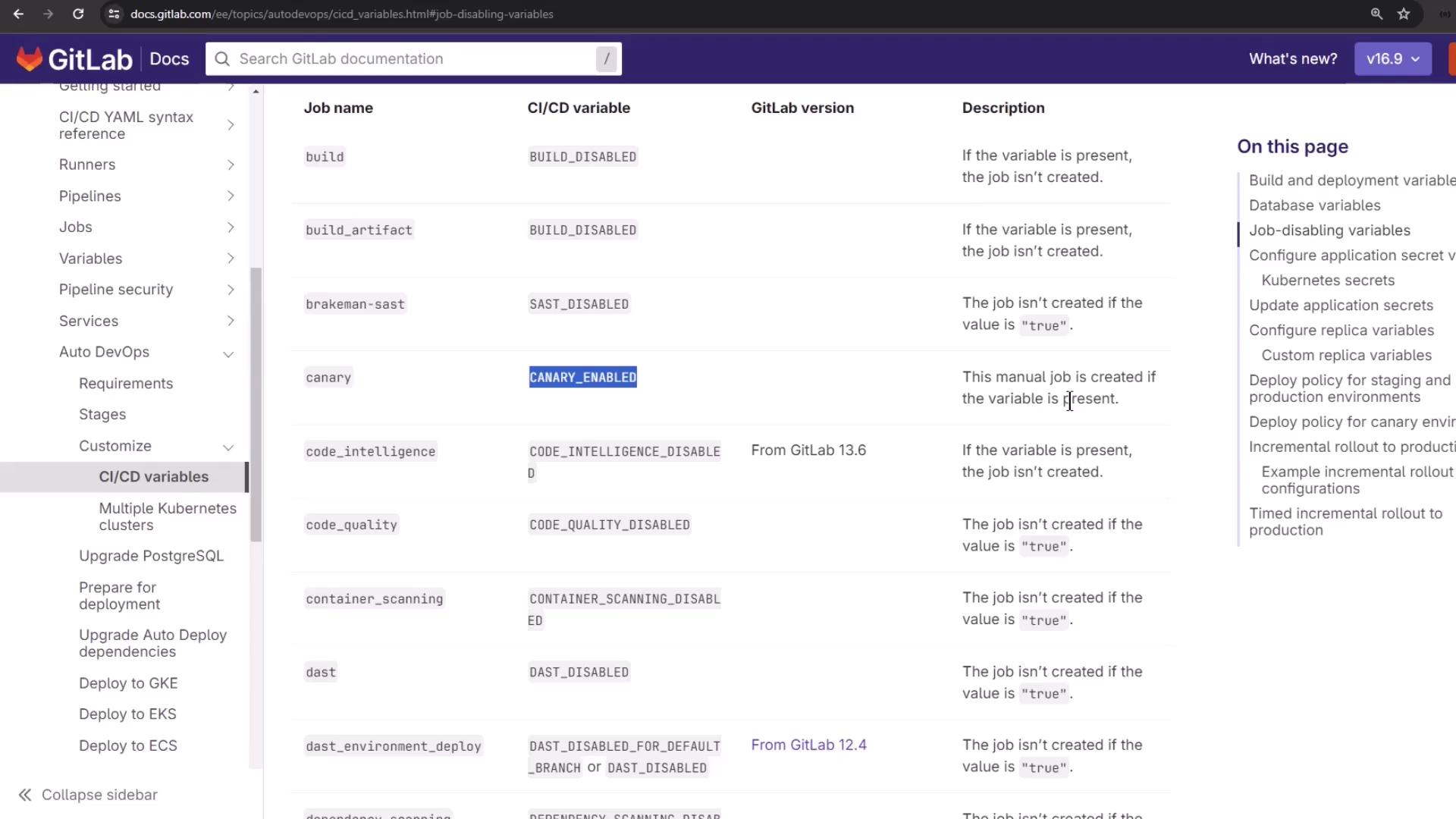Click the search magnifier icon in docs search
The height and width of the screenshot is (819, 1456).
point(222,59)
